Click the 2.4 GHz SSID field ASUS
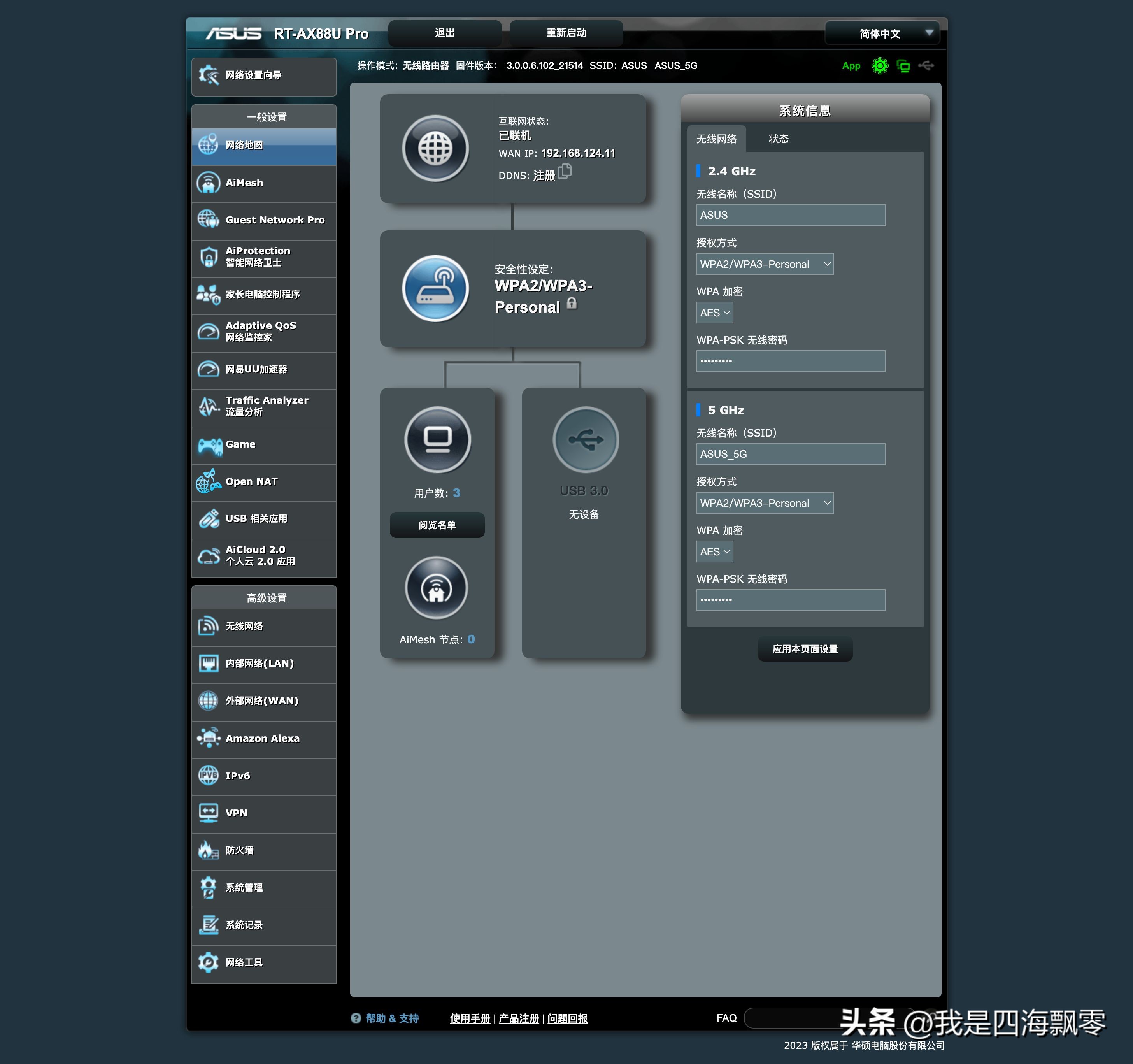The image size is (1133, 1064). (791, 215)
